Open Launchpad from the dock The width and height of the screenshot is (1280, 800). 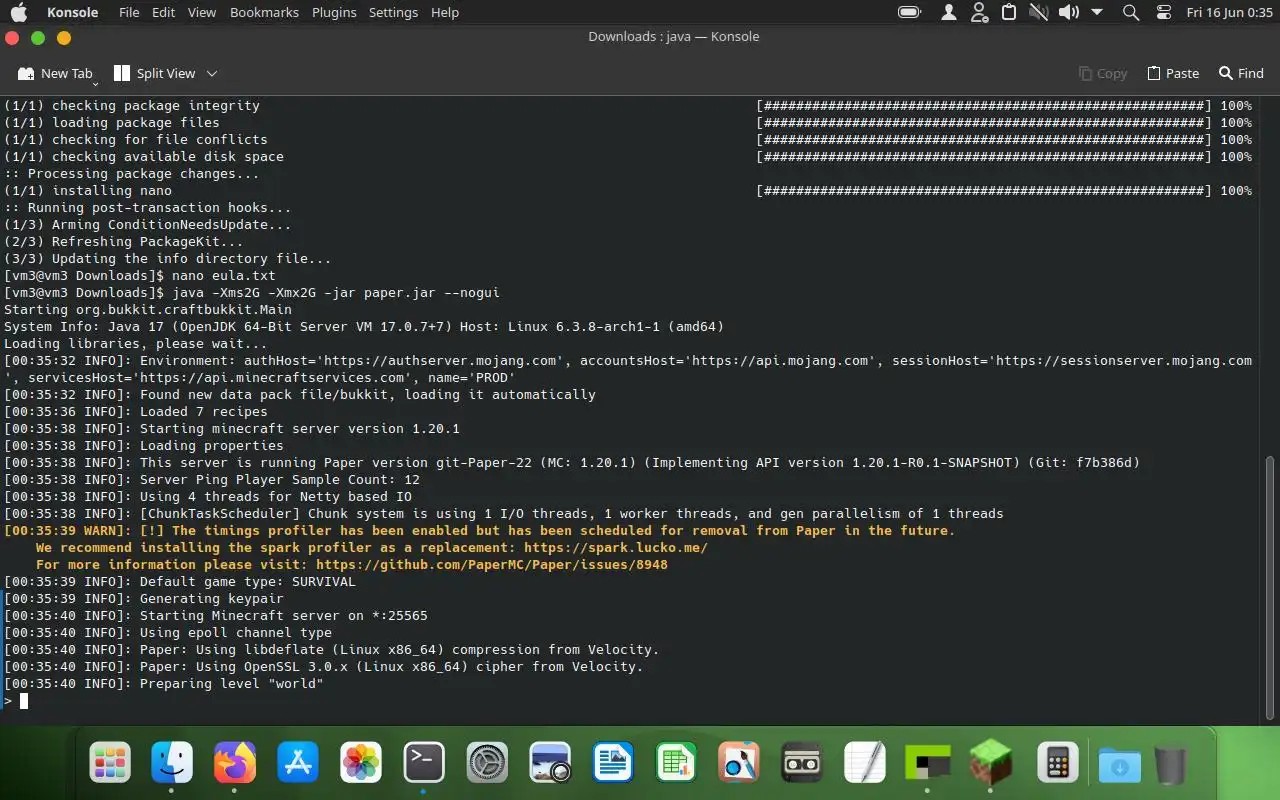pyautogui.click(x=110, y=763)
